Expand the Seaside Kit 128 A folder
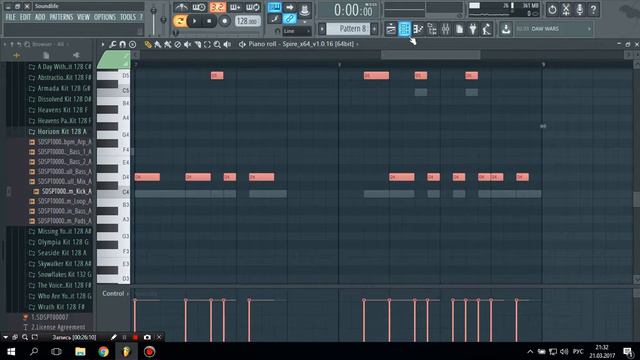This screenshot has width=640, height=360. [x=58, y=253]
